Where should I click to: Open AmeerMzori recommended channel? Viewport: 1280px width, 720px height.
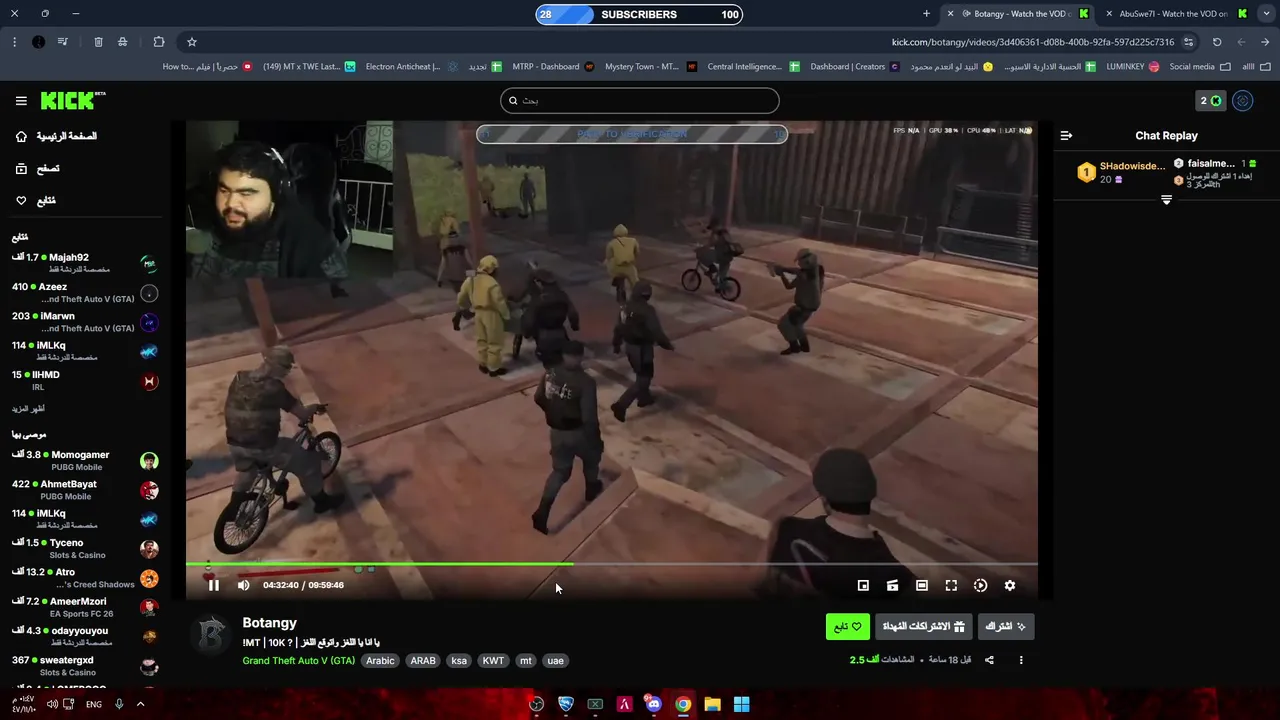coord(85,607)
